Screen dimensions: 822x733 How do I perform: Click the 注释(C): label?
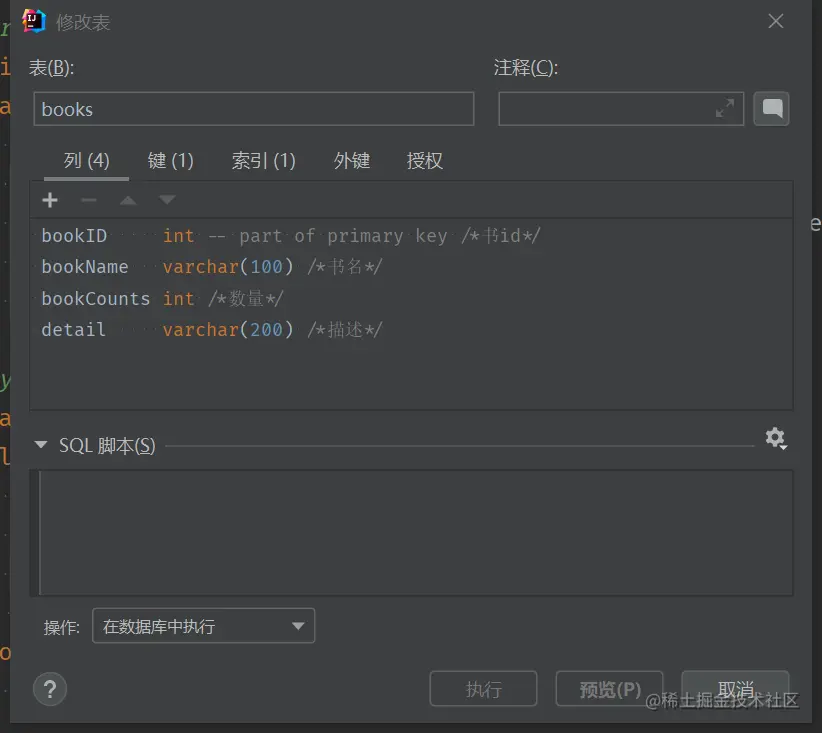click(x=526, y=68)
